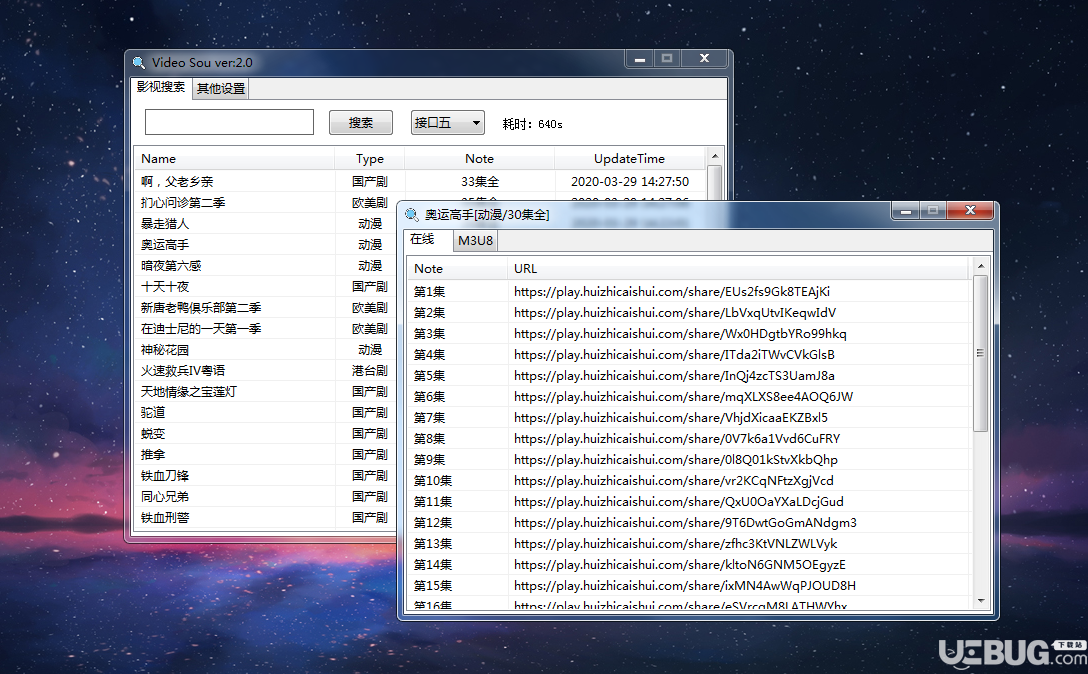This screenshot has height=674, width=1088.
Task: Click the Note column header in episode window
Action: pyautogui.click(x=457, y=269)
